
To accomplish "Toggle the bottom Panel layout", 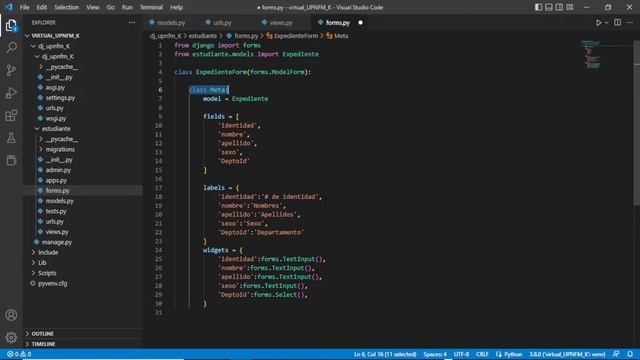I will pyautogui.click(x=549, y=7).
